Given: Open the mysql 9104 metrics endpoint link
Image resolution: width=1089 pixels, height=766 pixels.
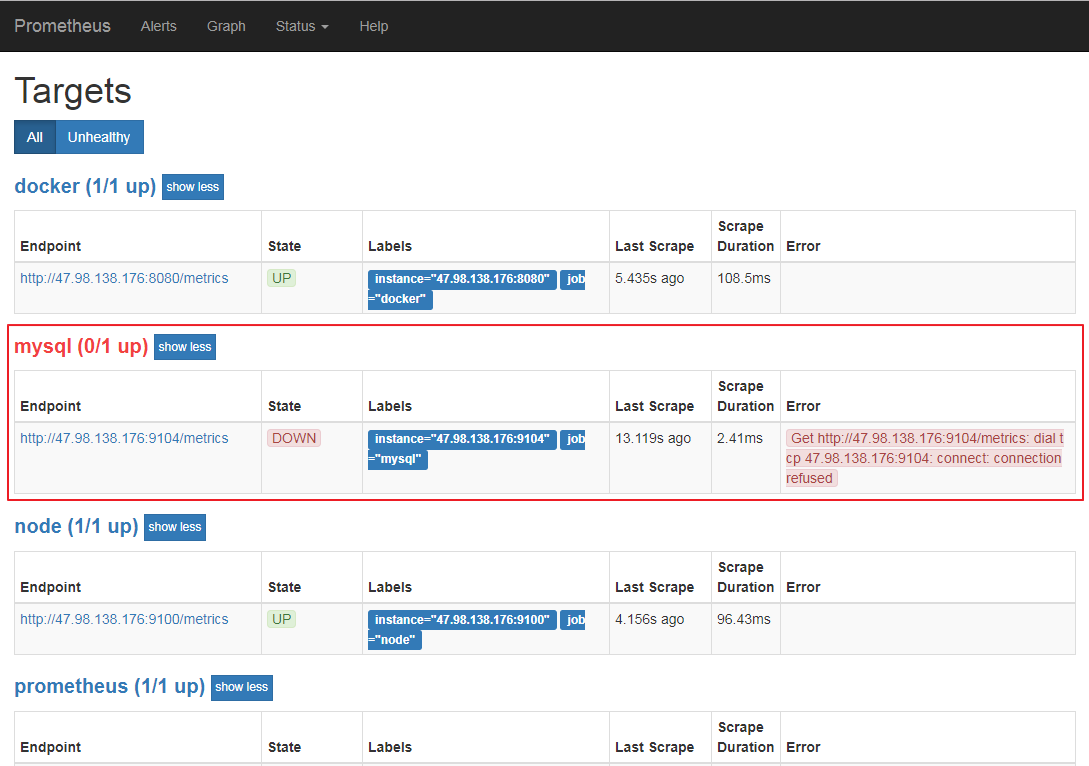Looking at the screenshot, I should click(124, 438).
